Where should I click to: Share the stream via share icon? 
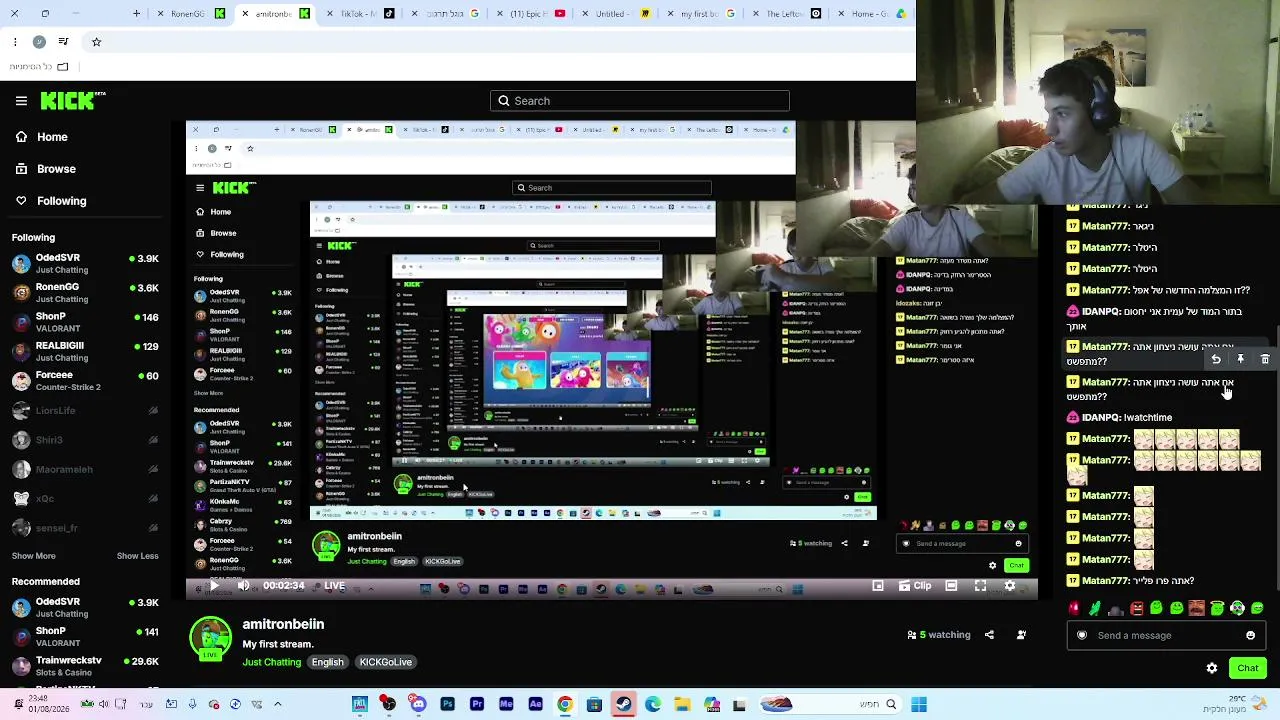tap(989, 635)
